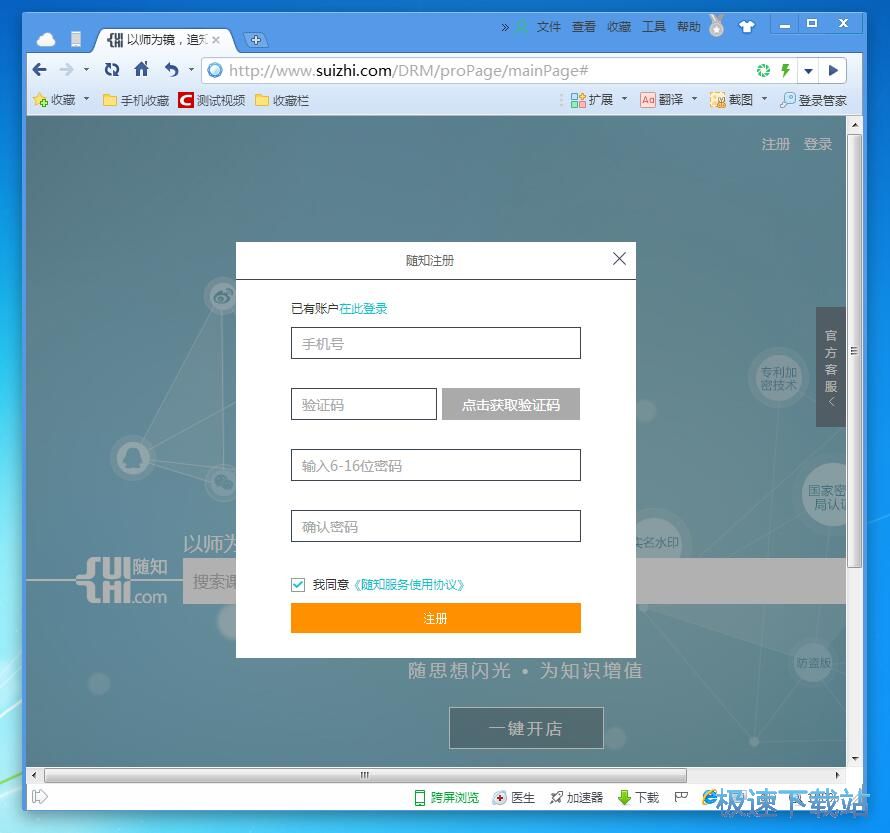Click the browser forward arrow
Viewport: 890px width, 833px height.
[66, 70]
